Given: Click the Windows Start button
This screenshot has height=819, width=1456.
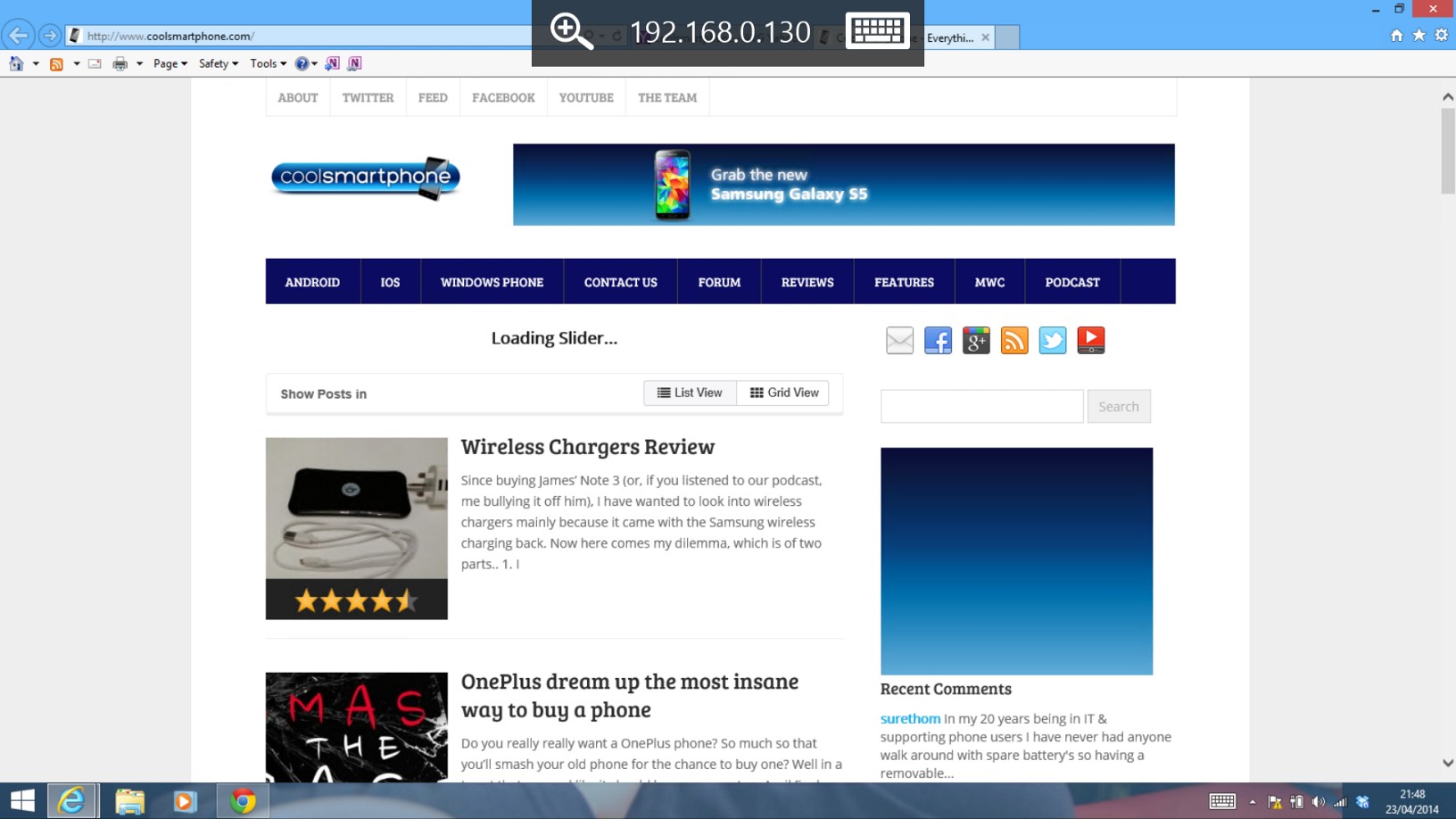Looking at the screenshot, I should click(x=22, y=801).
